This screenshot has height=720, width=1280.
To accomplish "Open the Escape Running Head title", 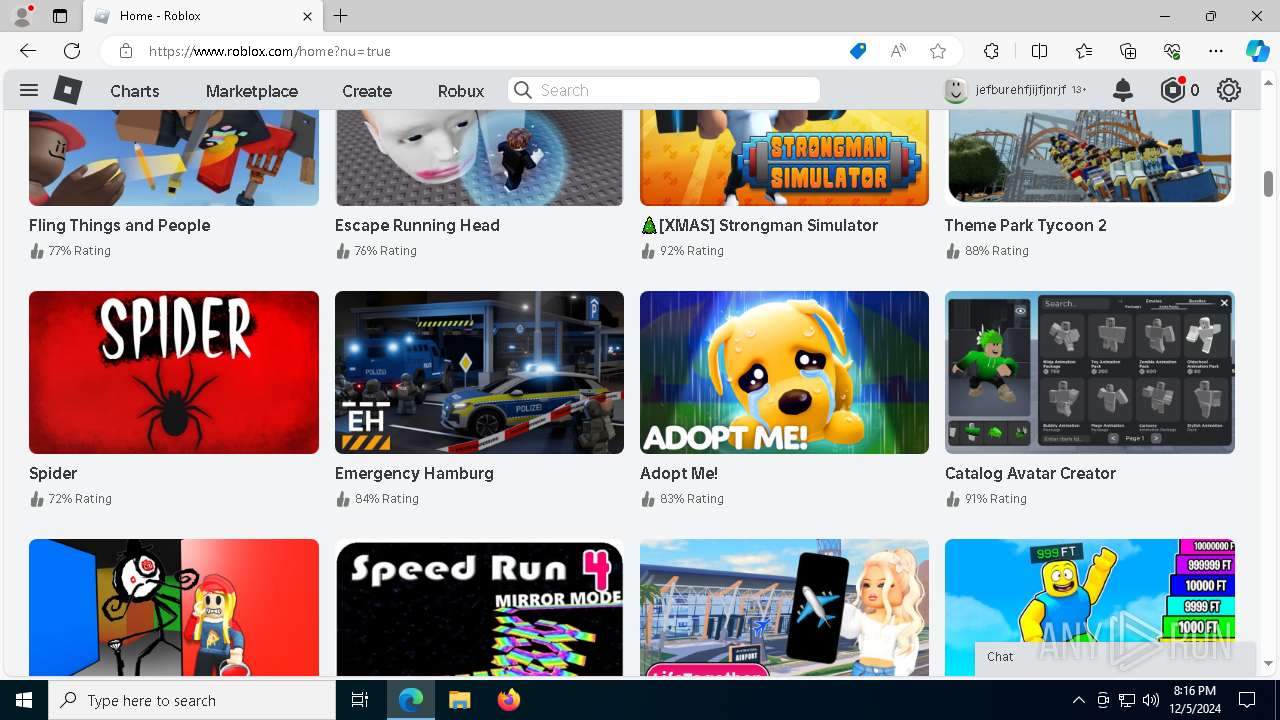I will 417,225.
